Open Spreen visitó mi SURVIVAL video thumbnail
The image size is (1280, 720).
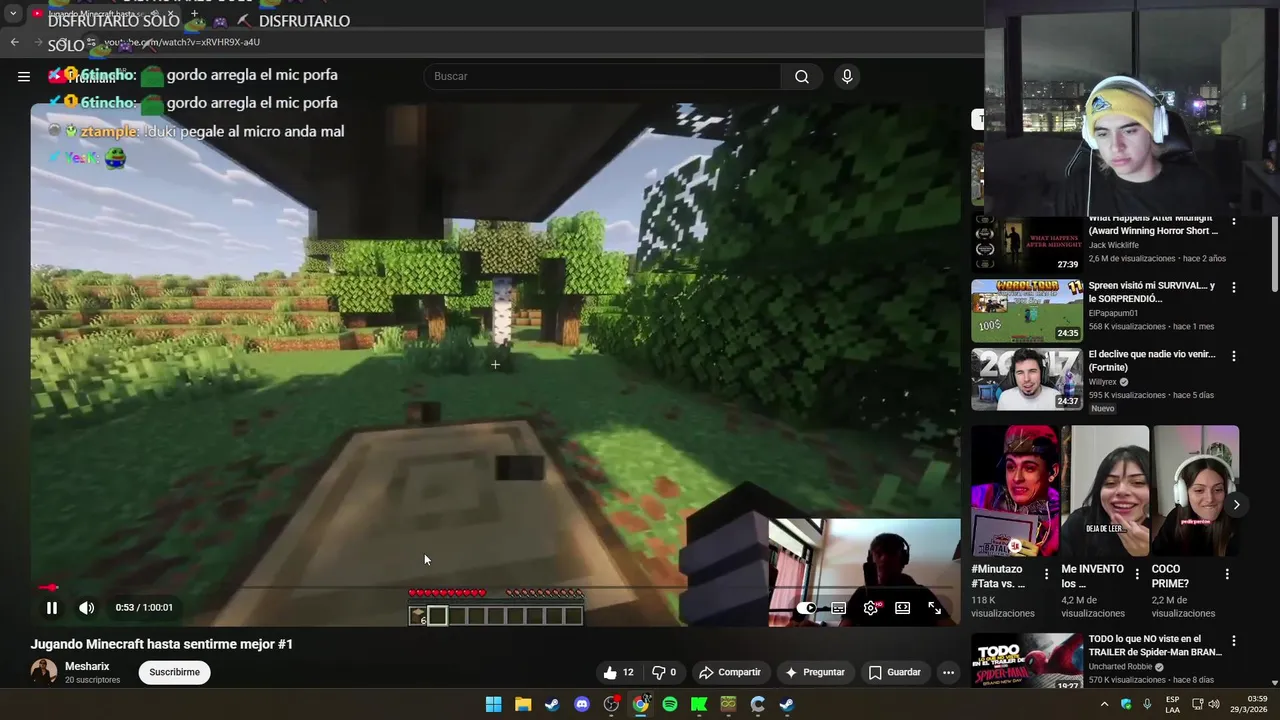[1027, 311]
